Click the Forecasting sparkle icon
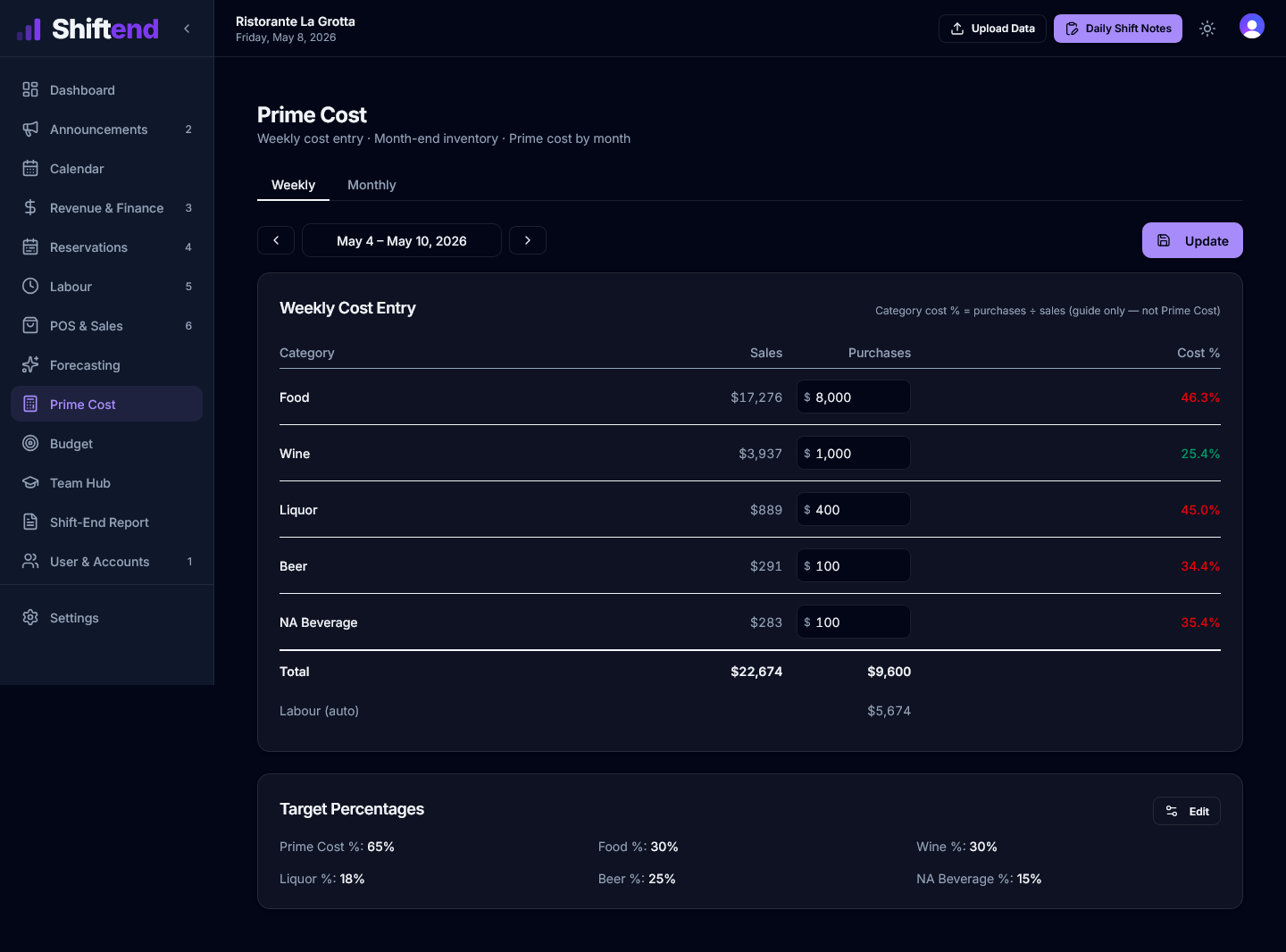Screen dimensions: 1286x952 pyautogui.click(x=30, y=364)
